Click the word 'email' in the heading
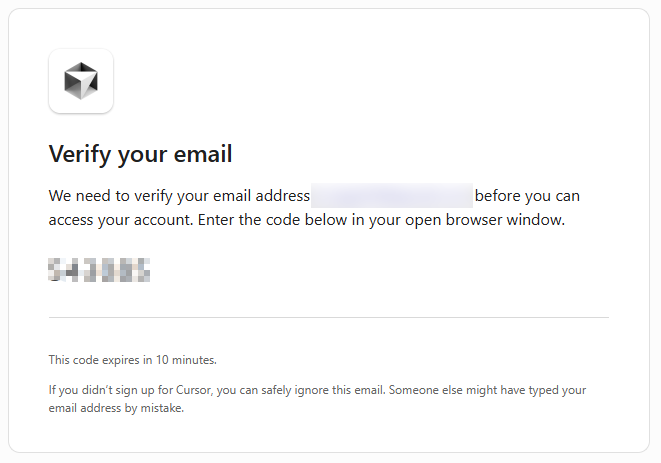661x463 pixels. point(203,153)
